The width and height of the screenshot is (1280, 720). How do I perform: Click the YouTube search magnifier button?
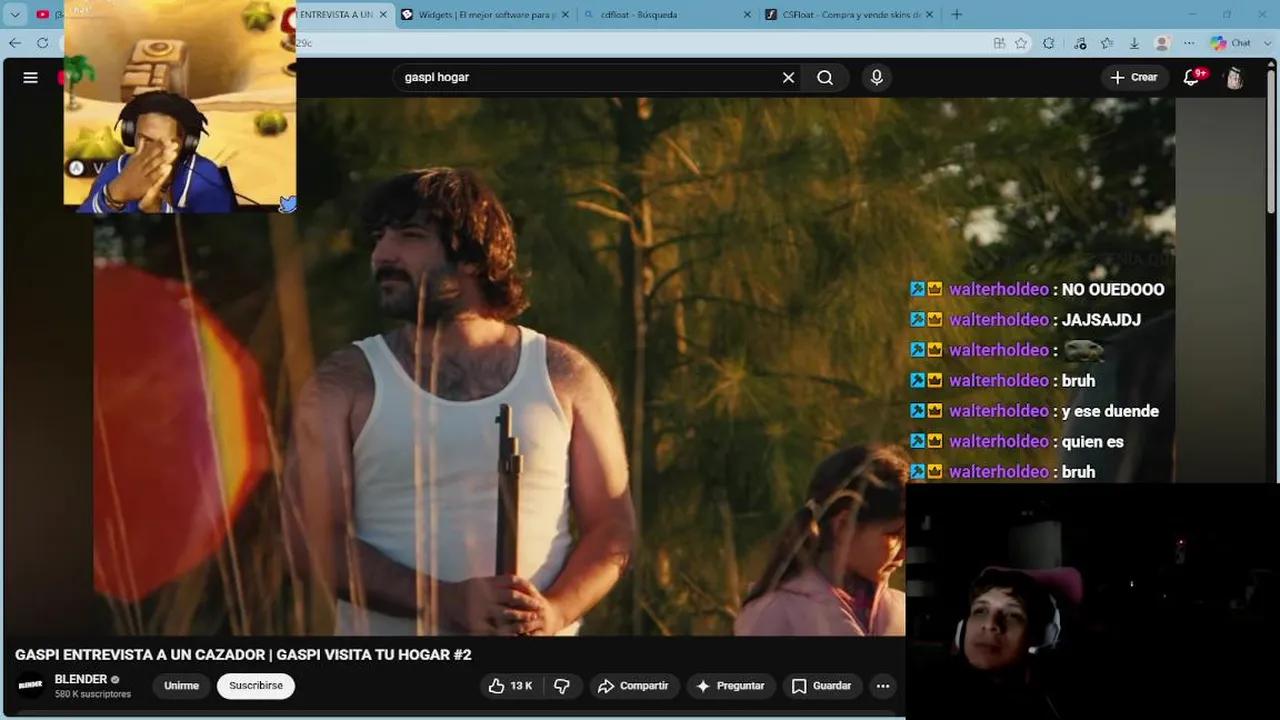coord(825,77)
